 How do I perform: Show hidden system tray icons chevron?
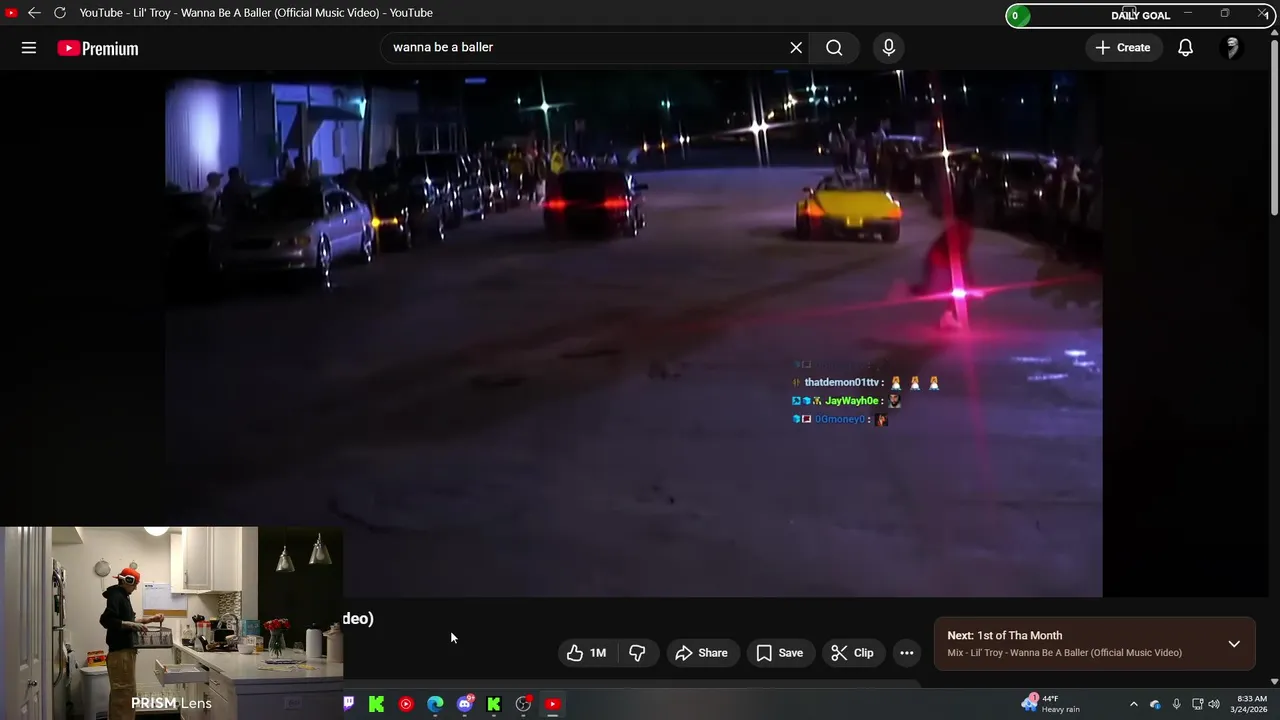pyautogui.click(x=1133, y=704)
